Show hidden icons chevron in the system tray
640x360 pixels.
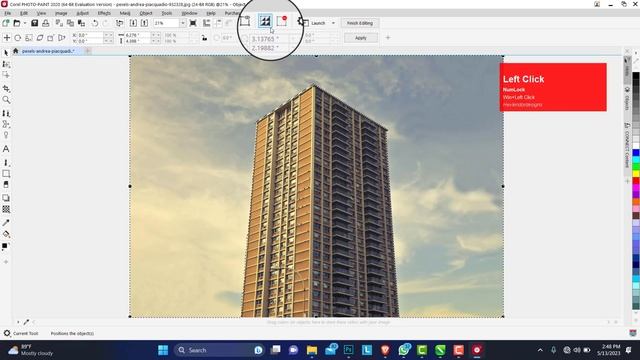coord(540,350)
